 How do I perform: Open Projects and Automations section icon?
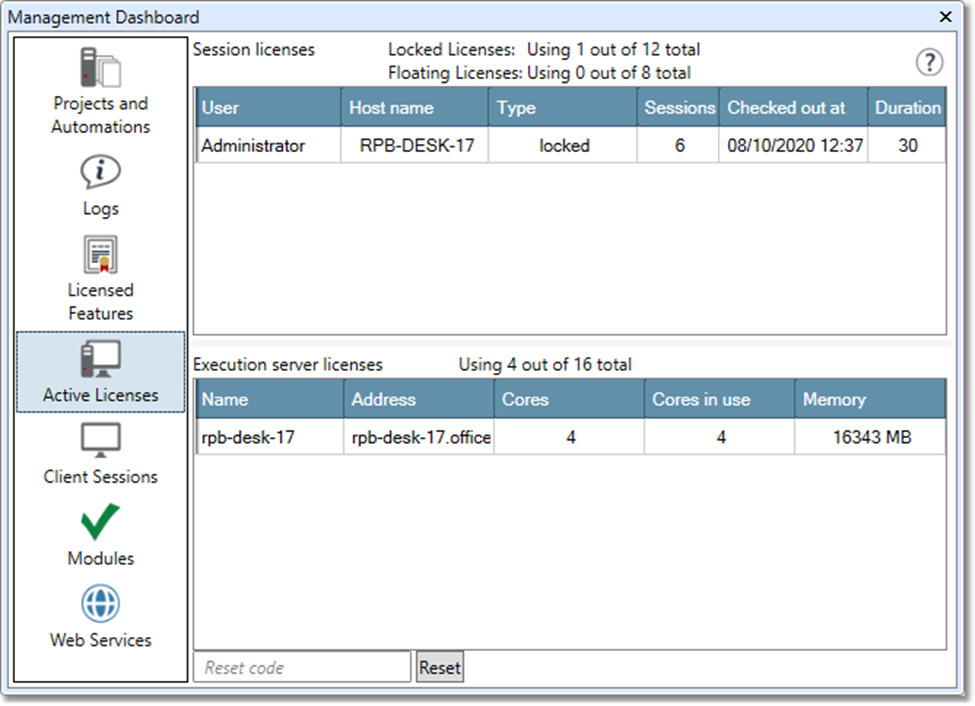pos(100,68)
